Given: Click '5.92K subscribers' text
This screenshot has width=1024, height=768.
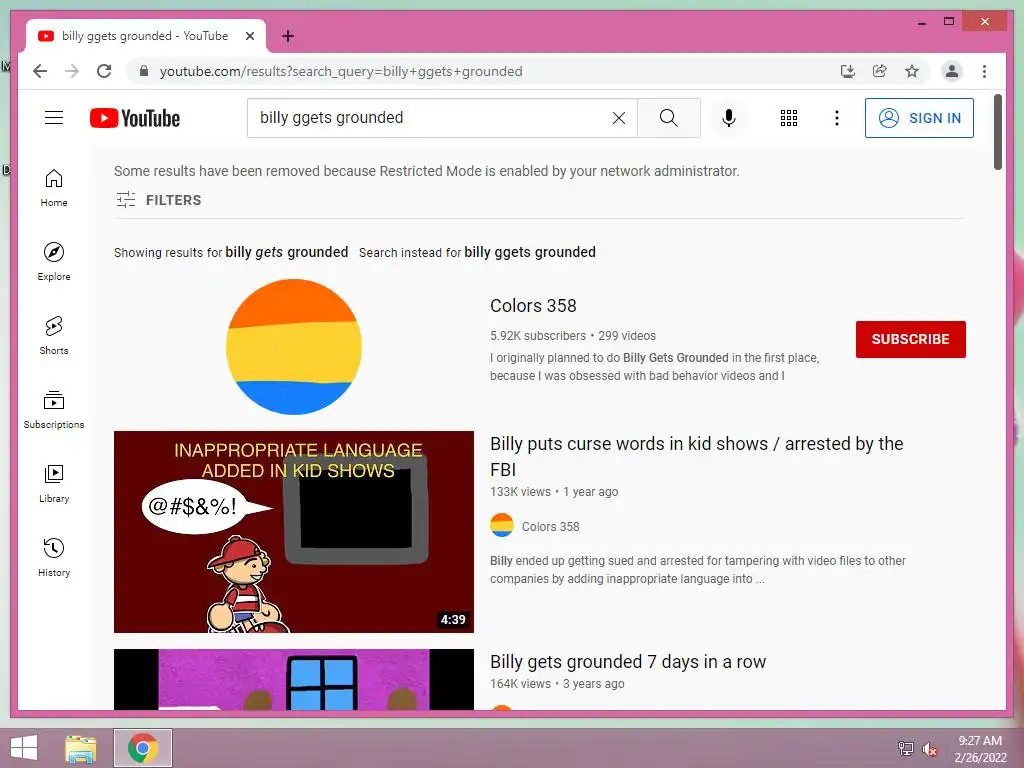Looking at the screenshot, I should pos(538,336).
